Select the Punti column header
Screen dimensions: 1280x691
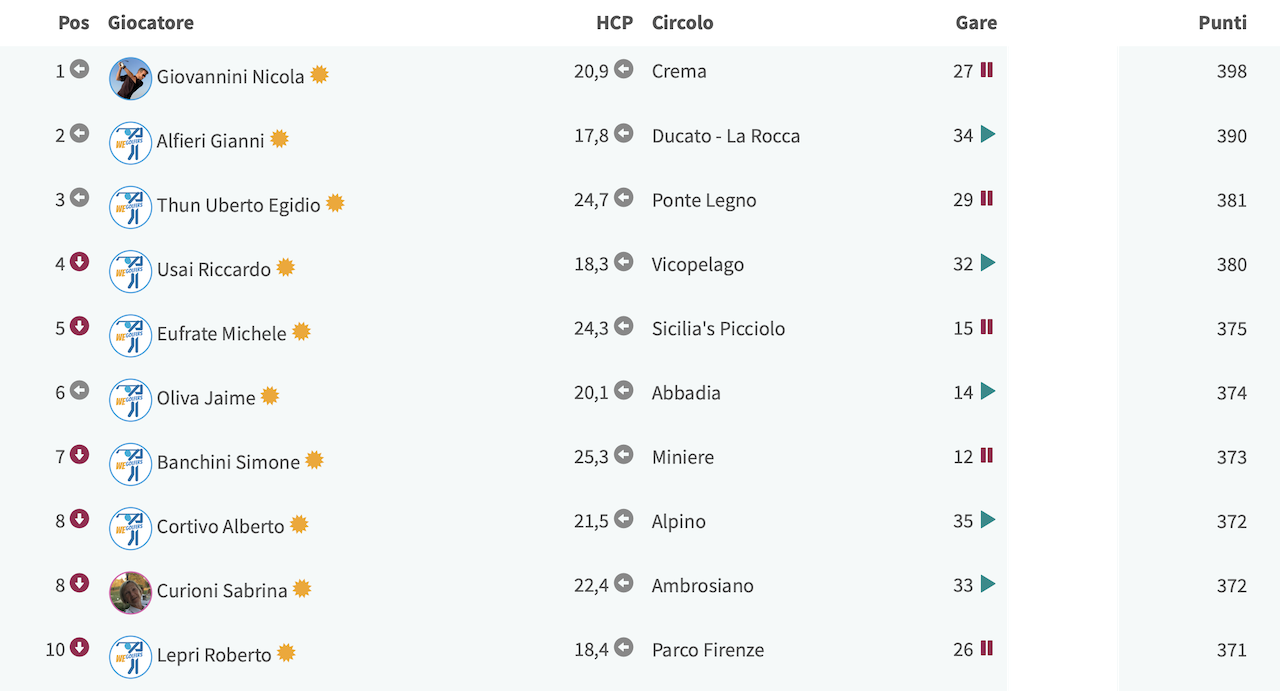pyautogui.click(x=1222, y=22)
